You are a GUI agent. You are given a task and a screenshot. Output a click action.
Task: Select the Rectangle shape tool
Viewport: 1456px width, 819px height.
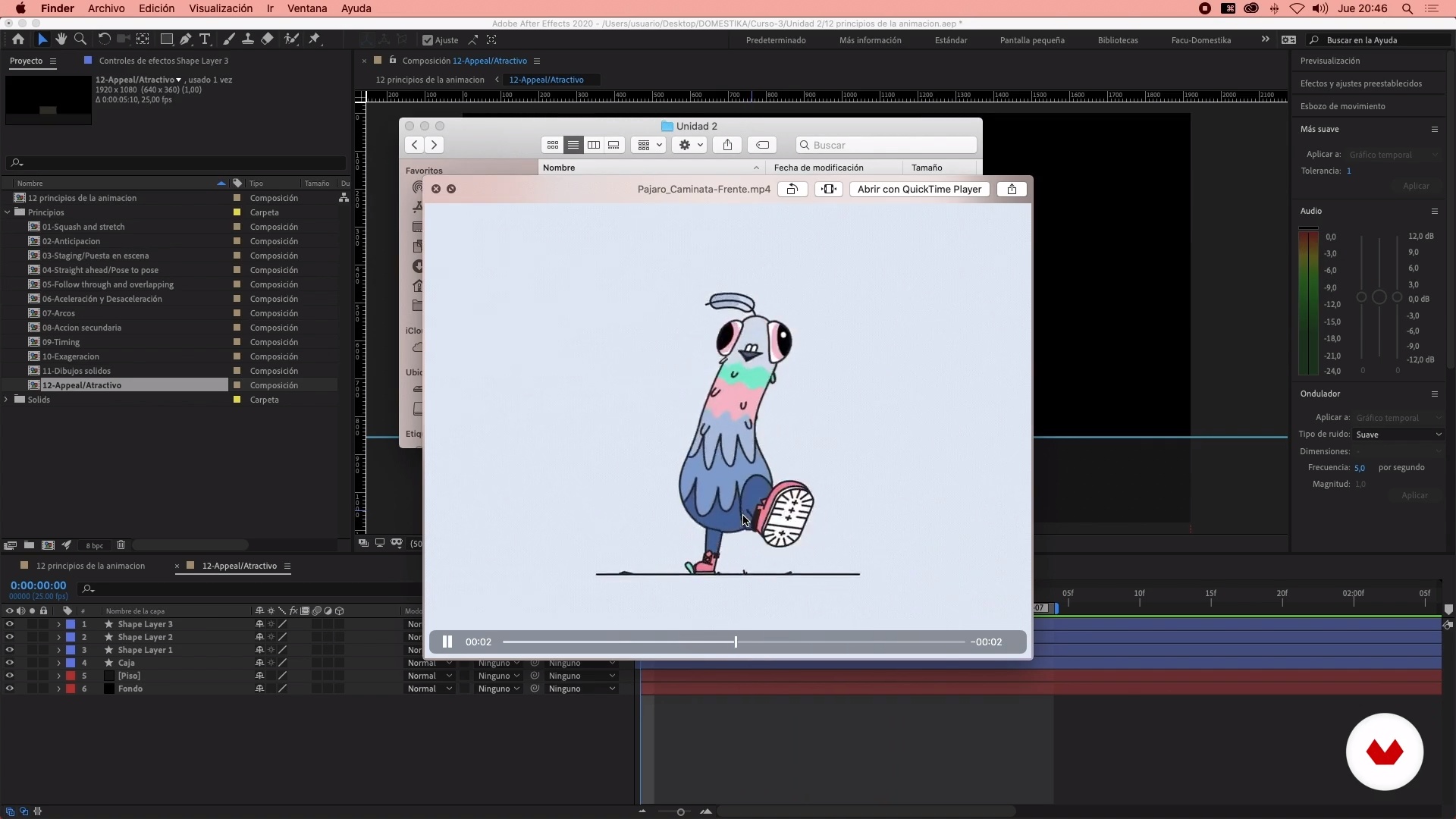pyautogui.click(x=167, y=39)
